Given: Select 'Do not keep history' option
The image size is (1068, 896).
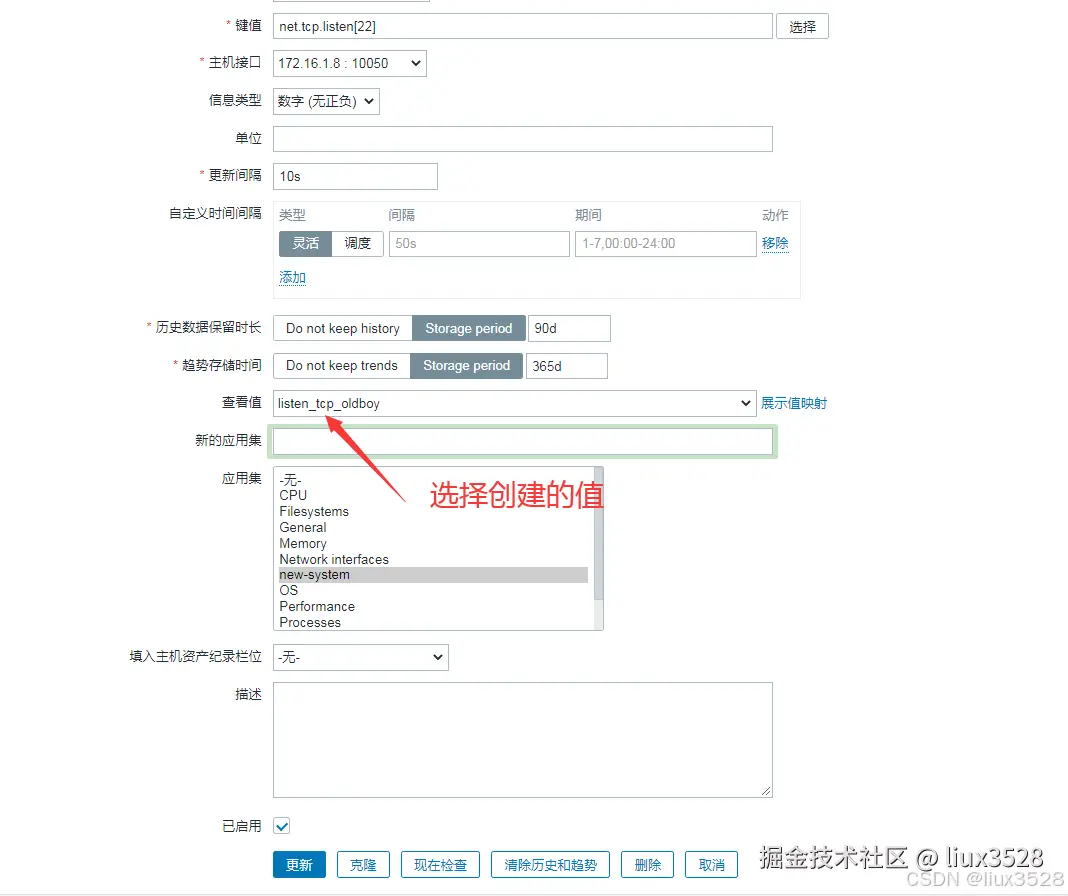Looking at the screenshot, I should point(342,328).
